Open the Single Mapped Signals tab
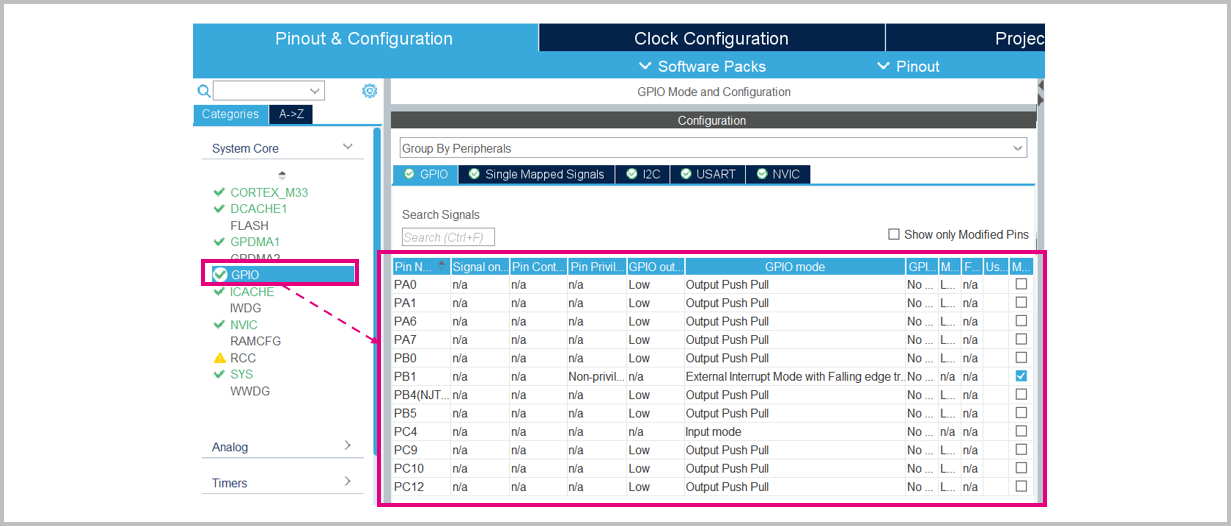The height and width of the screenshot is (526, 1231). tap(537, 174)
